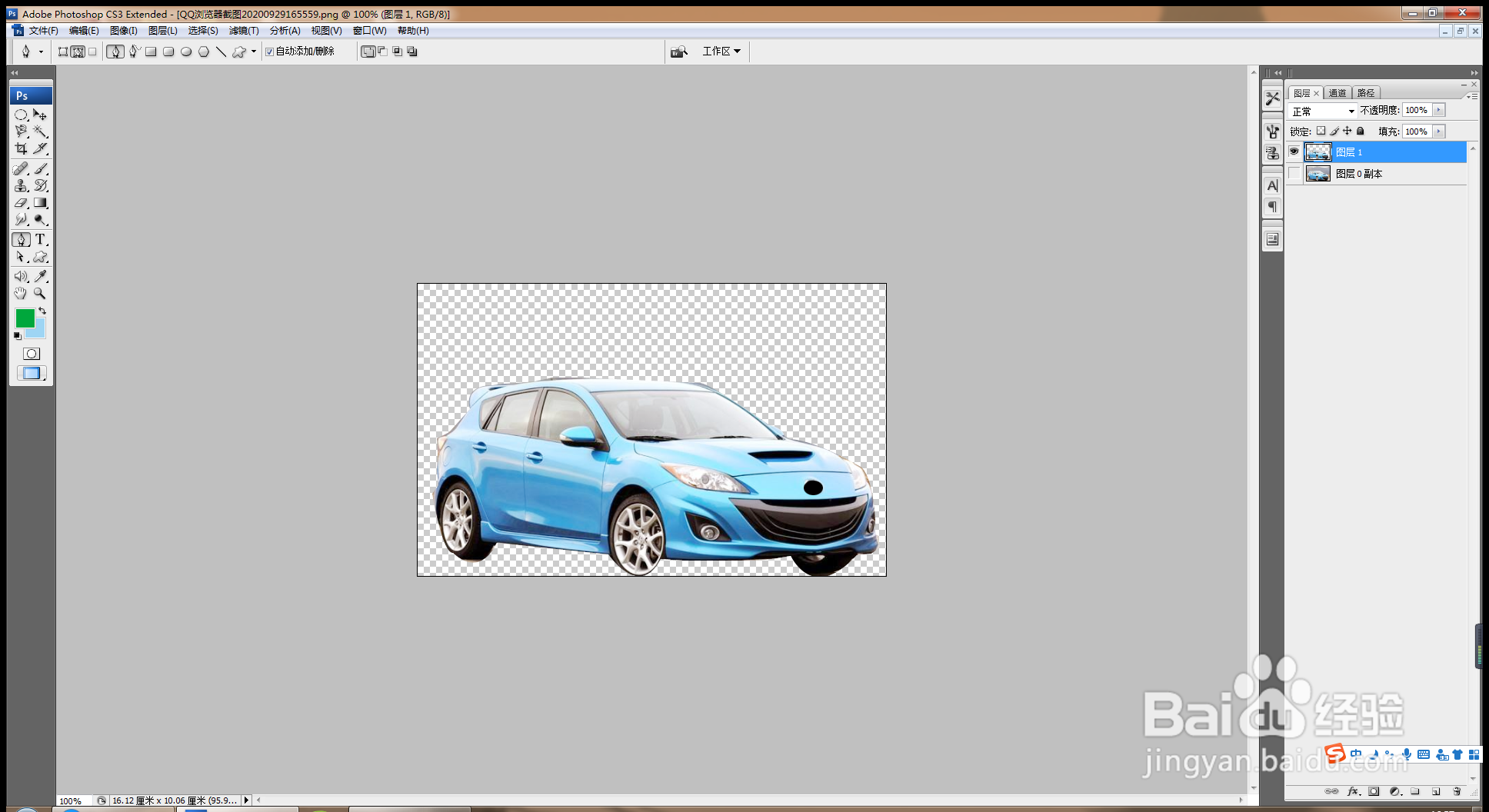This screenshot has height=812, width=1489.
Task: Open the Layers panel options menu
Action: point(1472,96)
